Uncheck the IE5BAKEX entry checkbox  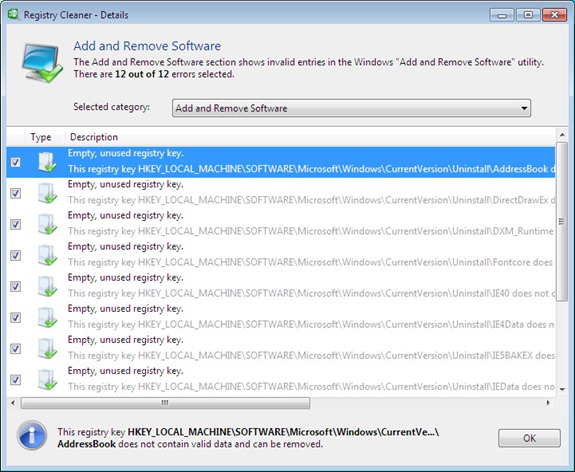click(15, 349)
